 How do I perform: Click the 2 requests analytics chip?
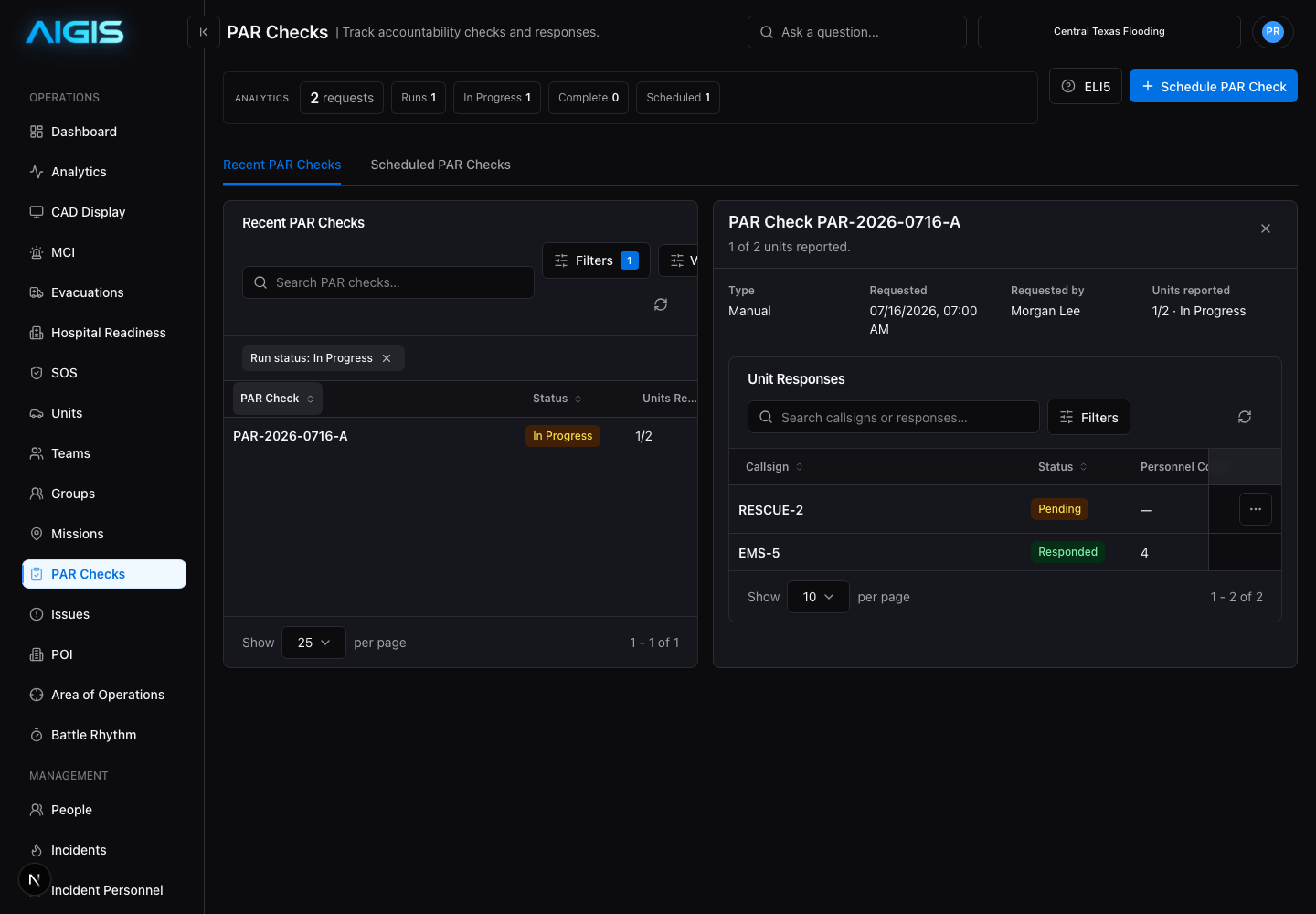[x=342, y=98]
